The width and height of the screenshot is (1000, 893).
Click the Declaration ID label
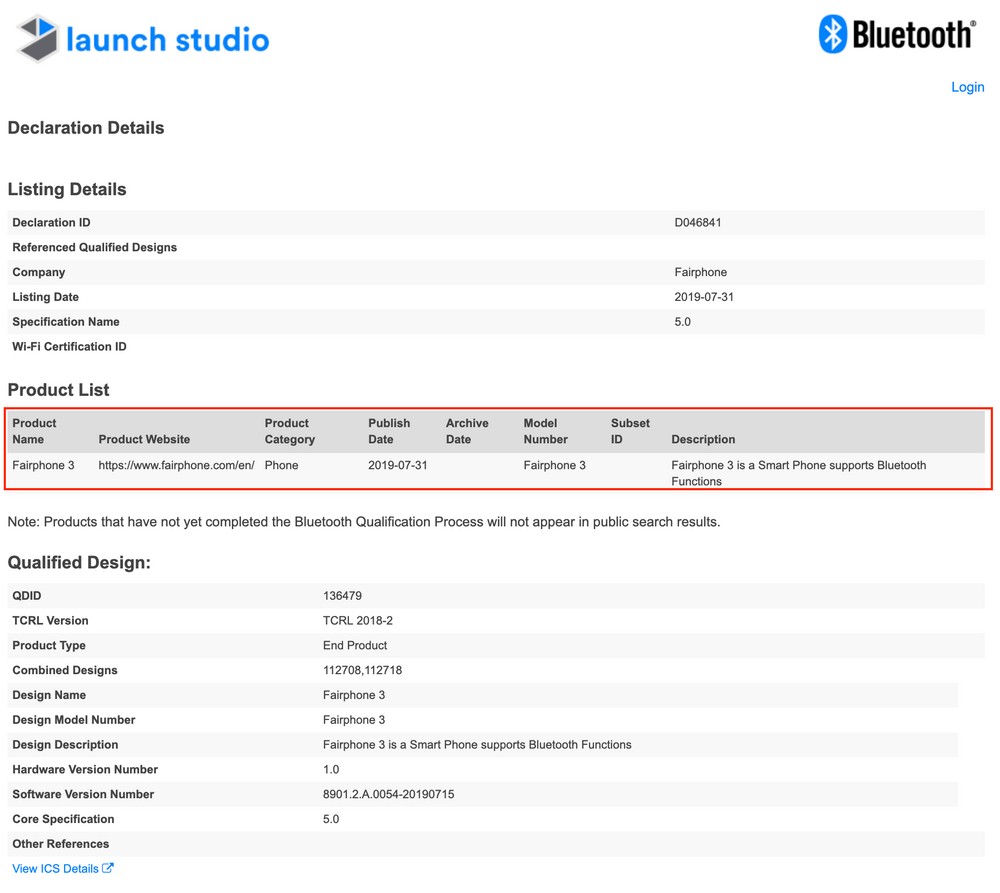click(51, 223)
